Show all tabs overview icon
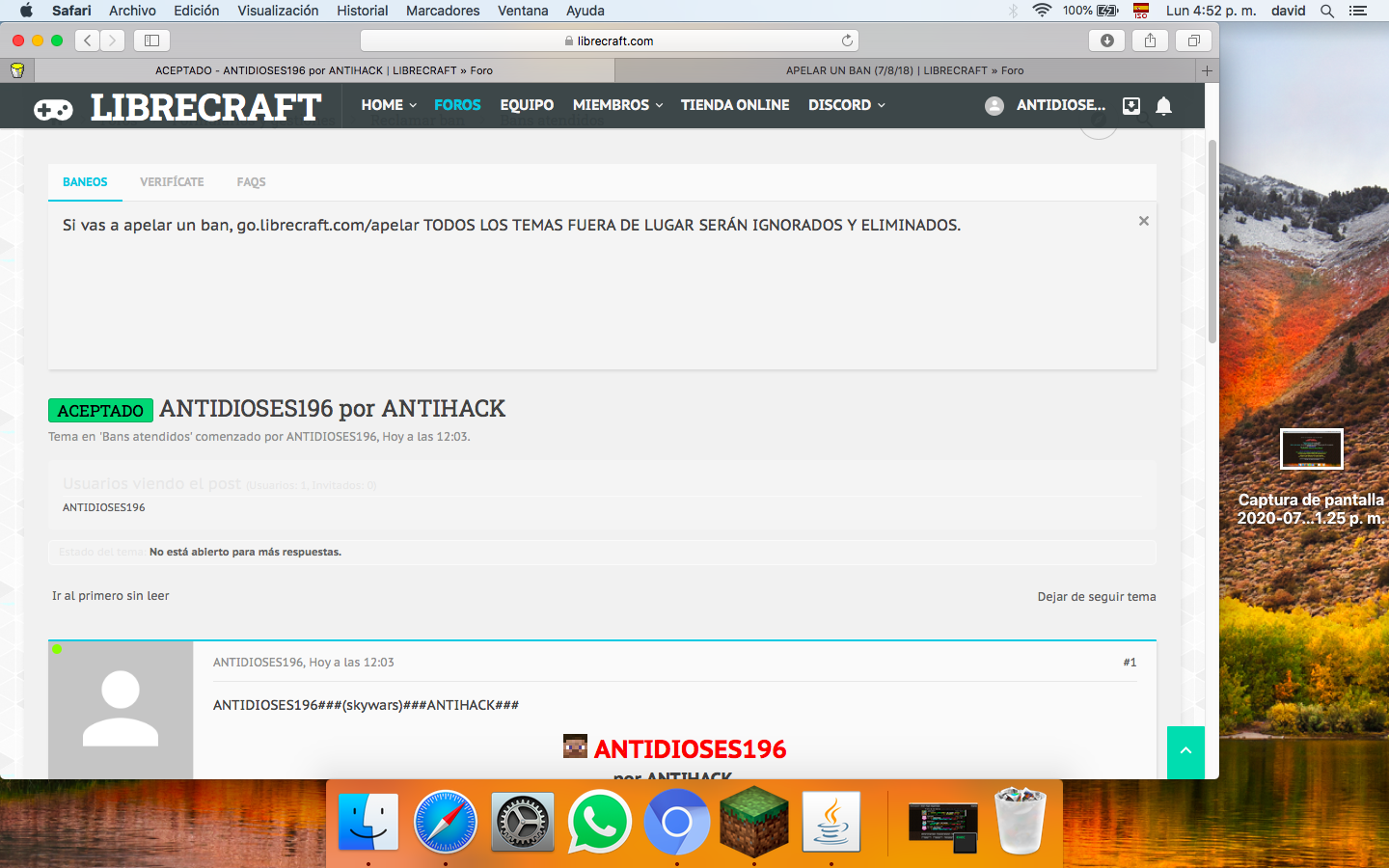1389x868 pixels. click(1193, 41)
